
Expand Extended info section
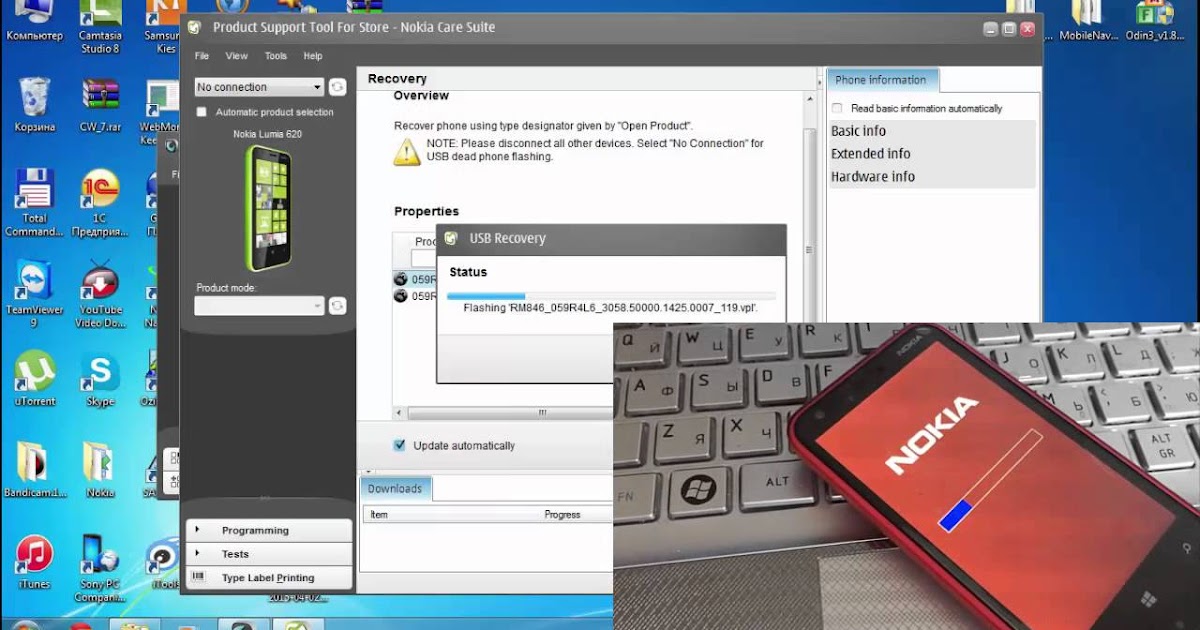(932, 153)
